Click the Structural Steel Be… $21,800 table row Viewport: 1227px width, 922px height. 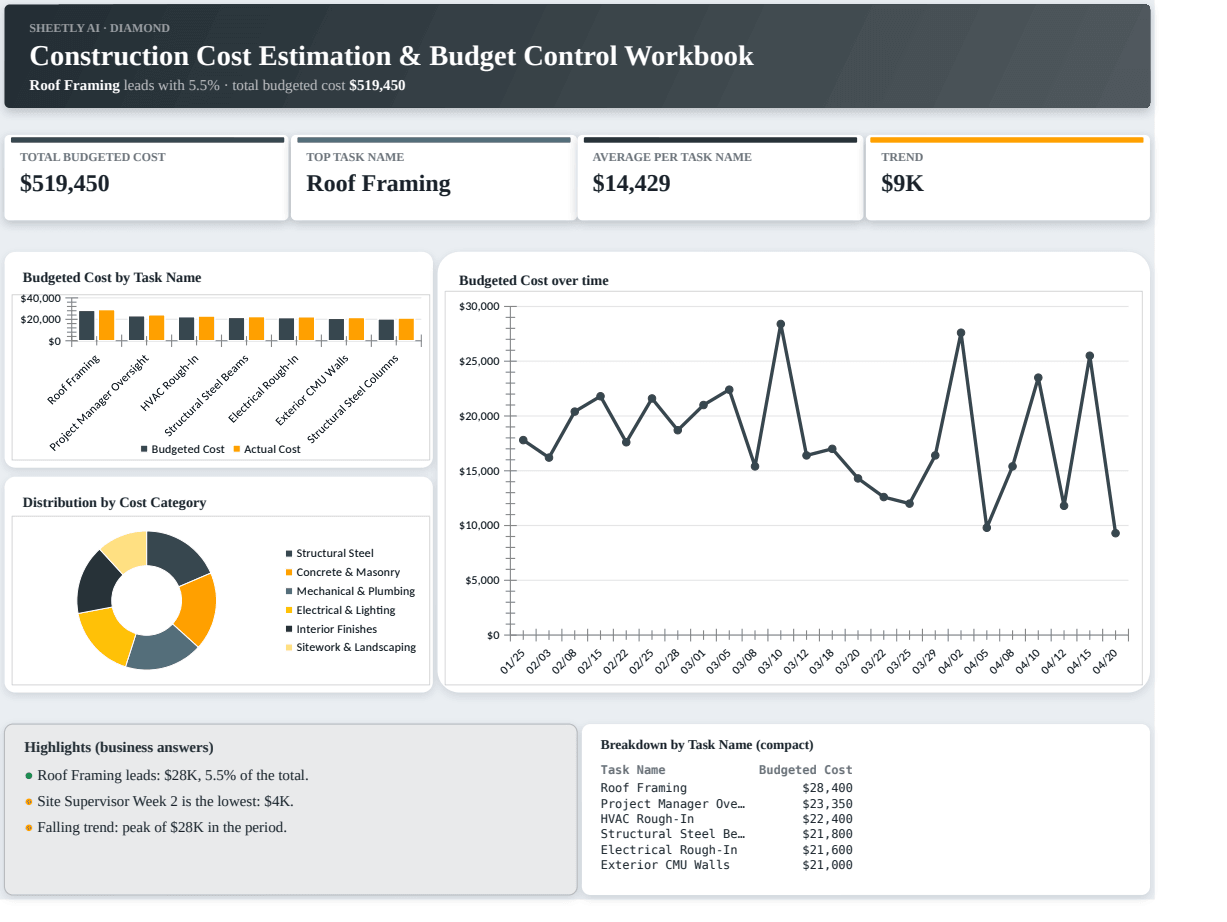tap(726, 834)
